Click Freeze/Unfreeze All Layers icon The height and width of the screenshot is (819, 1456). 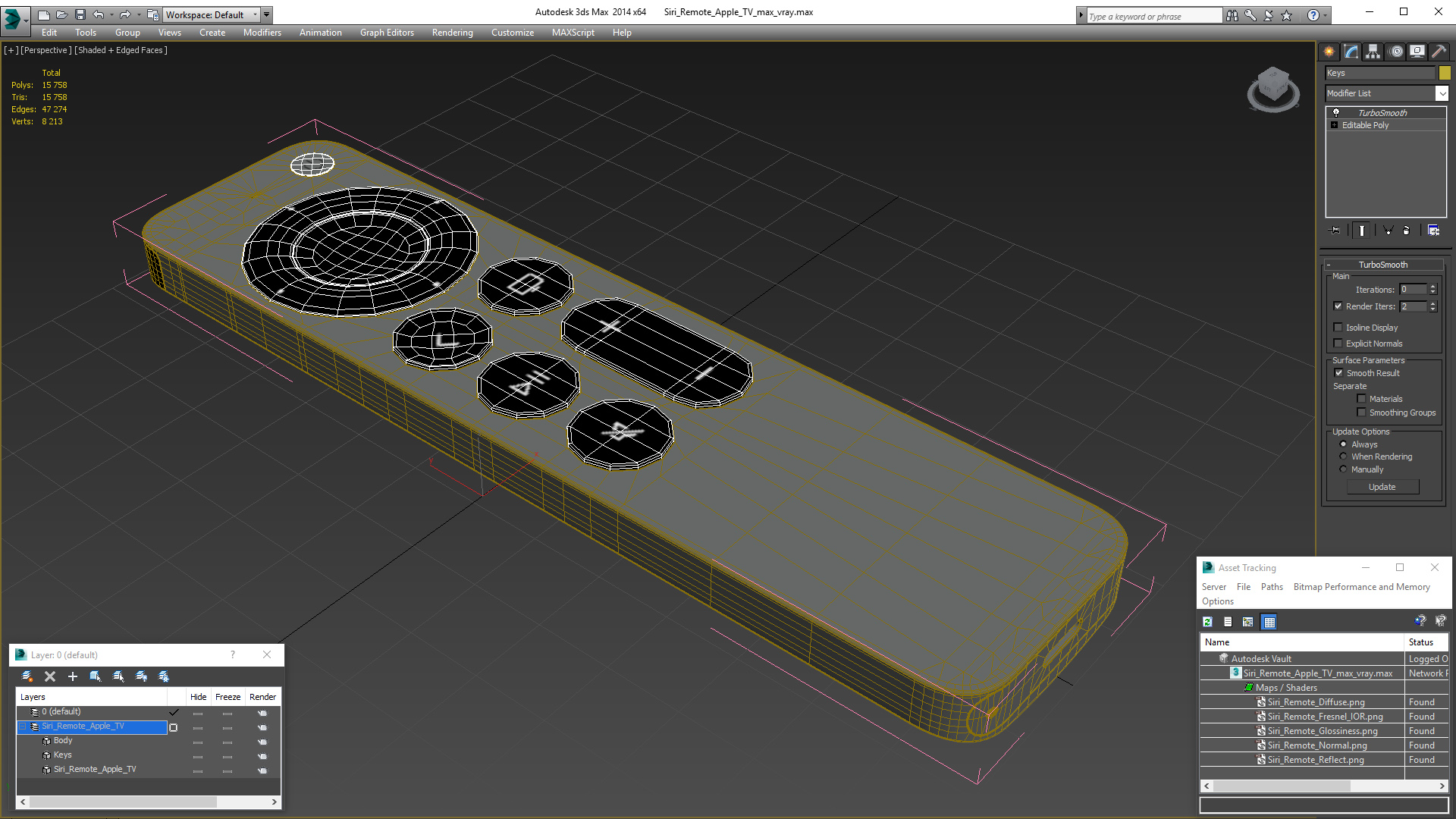tap(164, 676)
